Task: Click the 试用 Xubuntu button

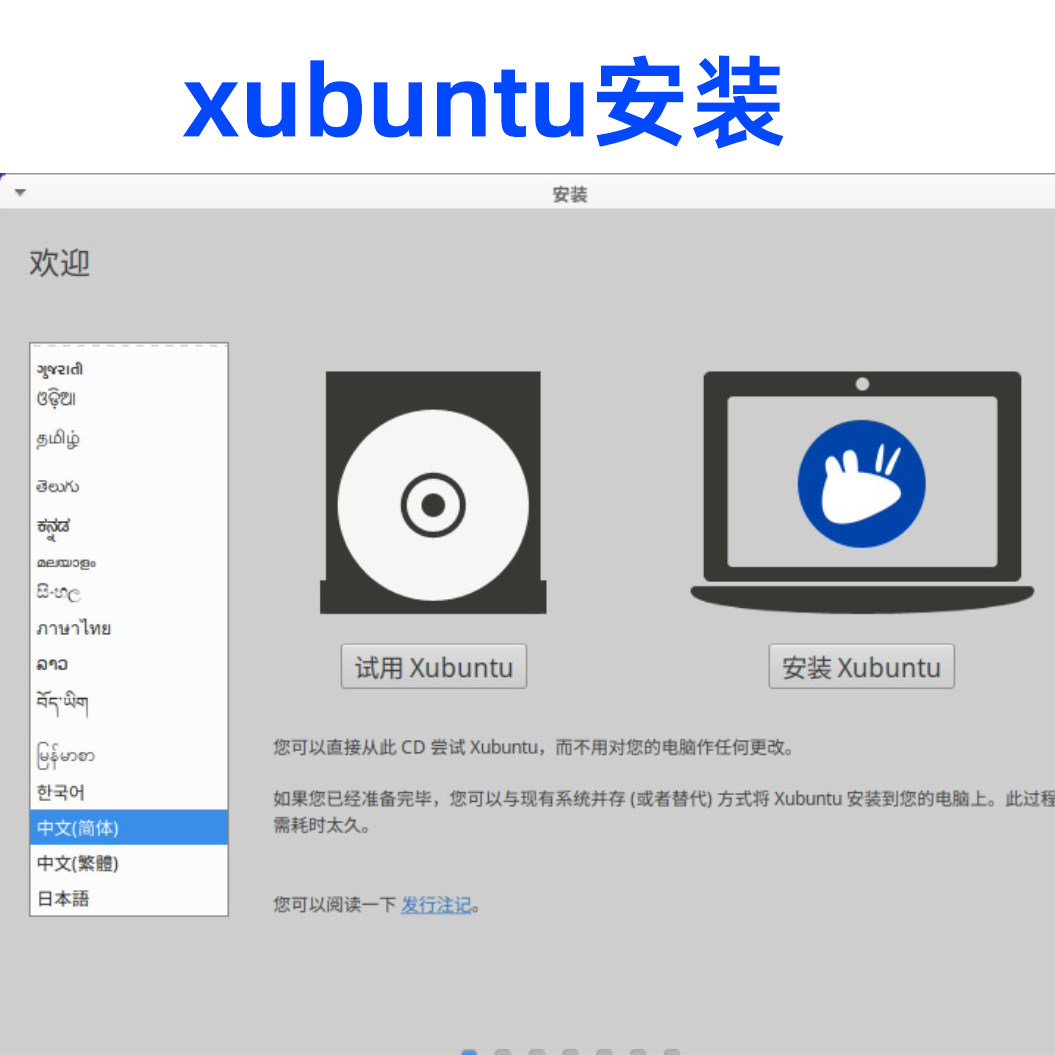Action: pyautogui.click(x=433, y=667)
